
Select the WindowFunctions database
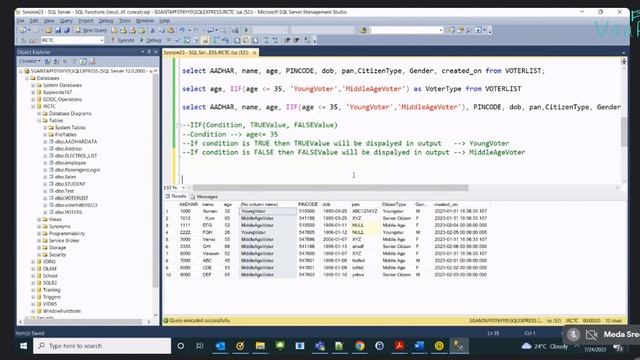(62, 311)
